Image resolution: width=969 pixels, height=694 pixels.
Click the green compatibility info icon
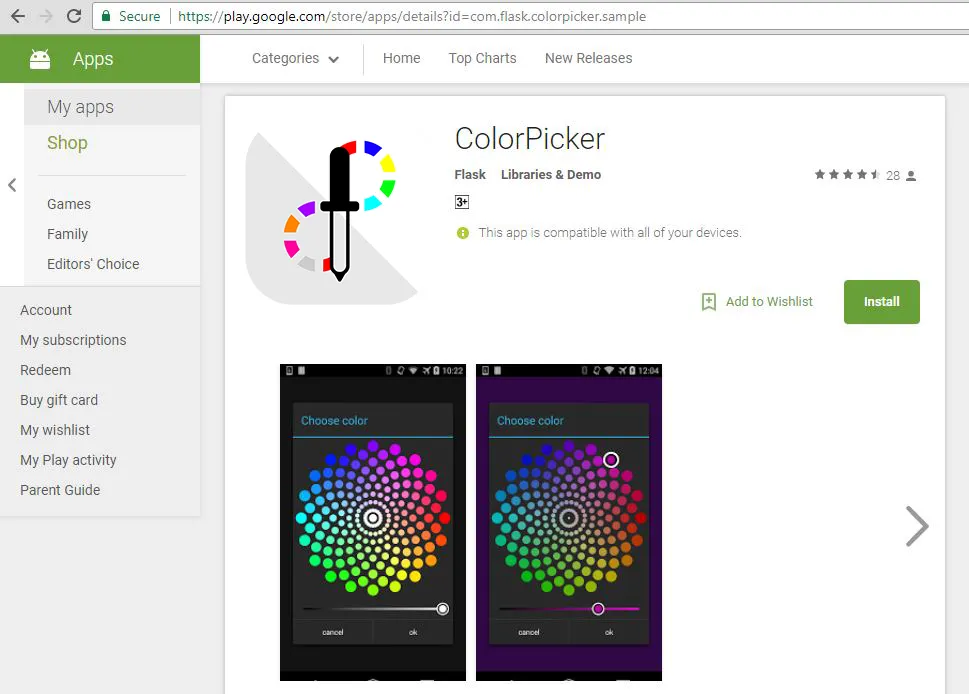pos(462,233)
